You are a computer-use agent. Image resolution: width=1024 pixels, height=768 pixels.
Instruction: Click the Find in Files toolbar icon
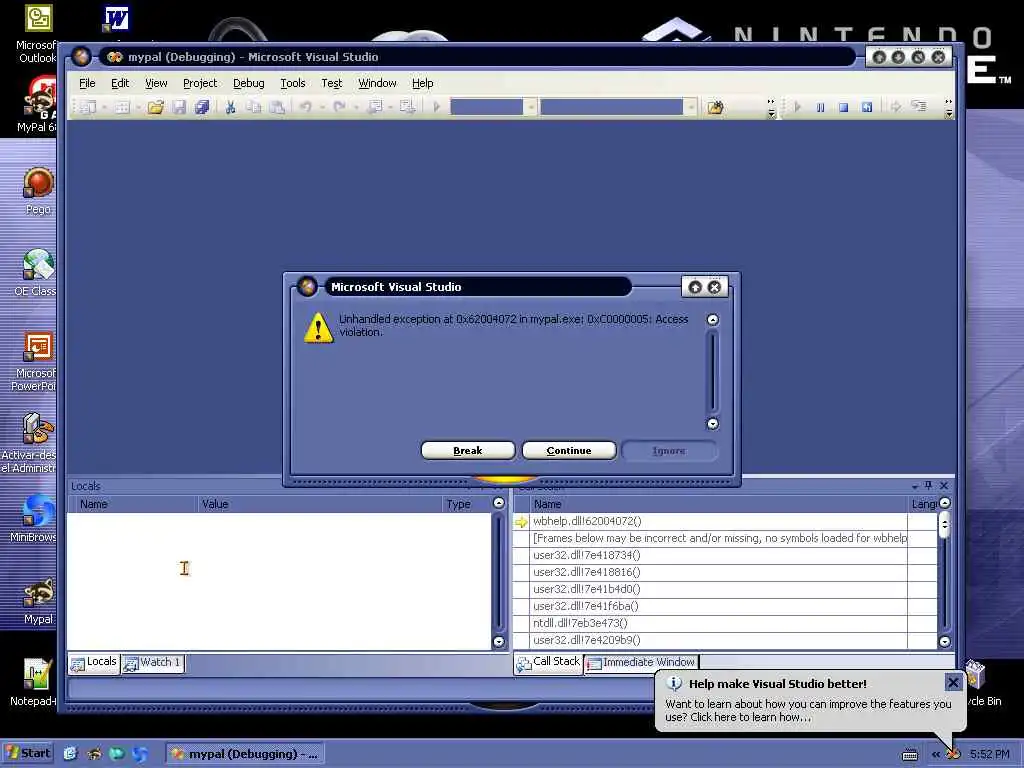716,107
